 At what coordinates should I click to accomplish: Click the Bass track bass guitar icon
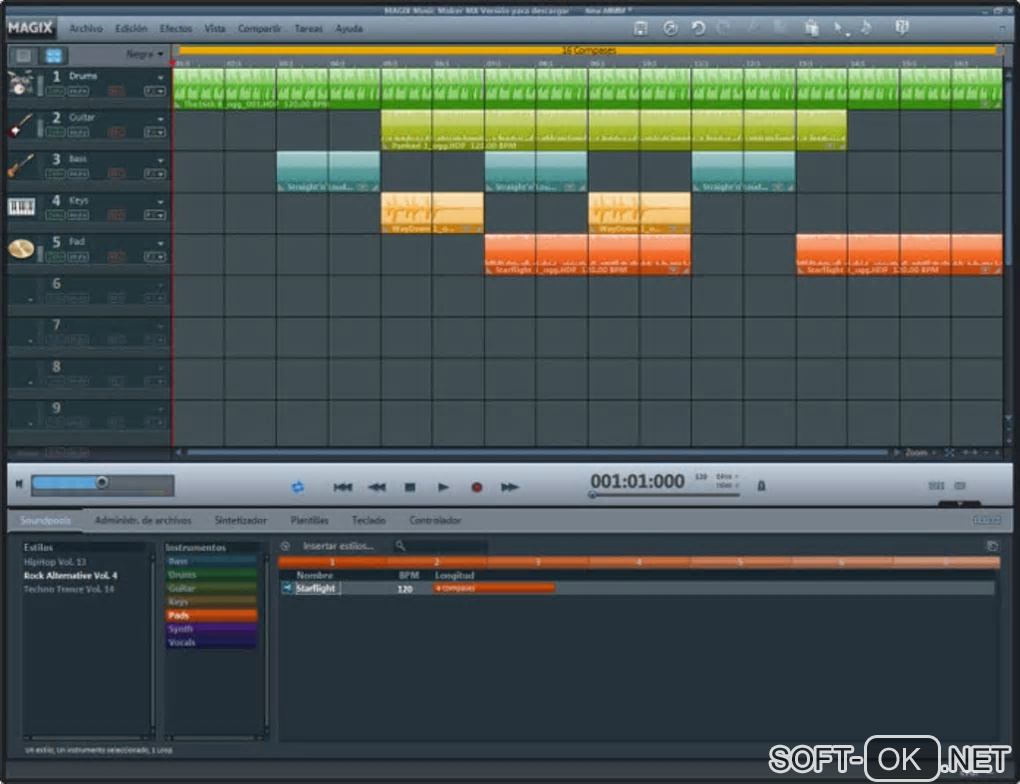tap(20, 166)
